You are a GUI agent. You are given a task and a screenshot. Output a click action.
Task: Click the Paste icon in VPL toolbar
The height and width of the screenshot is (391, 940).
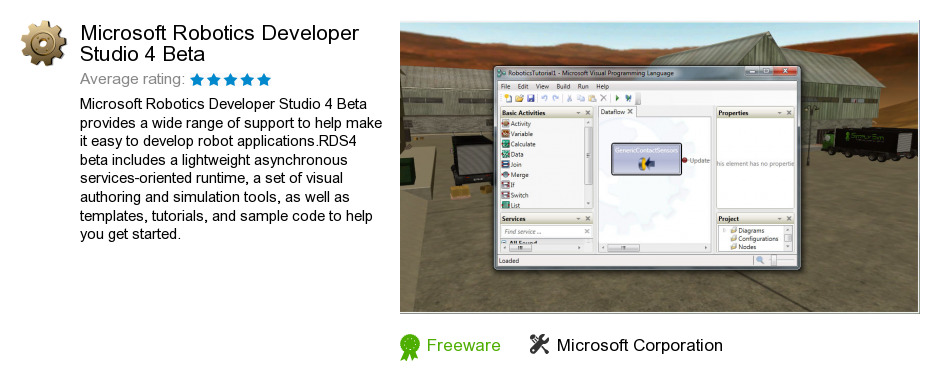pyautogui.click(x=592, y=98)
